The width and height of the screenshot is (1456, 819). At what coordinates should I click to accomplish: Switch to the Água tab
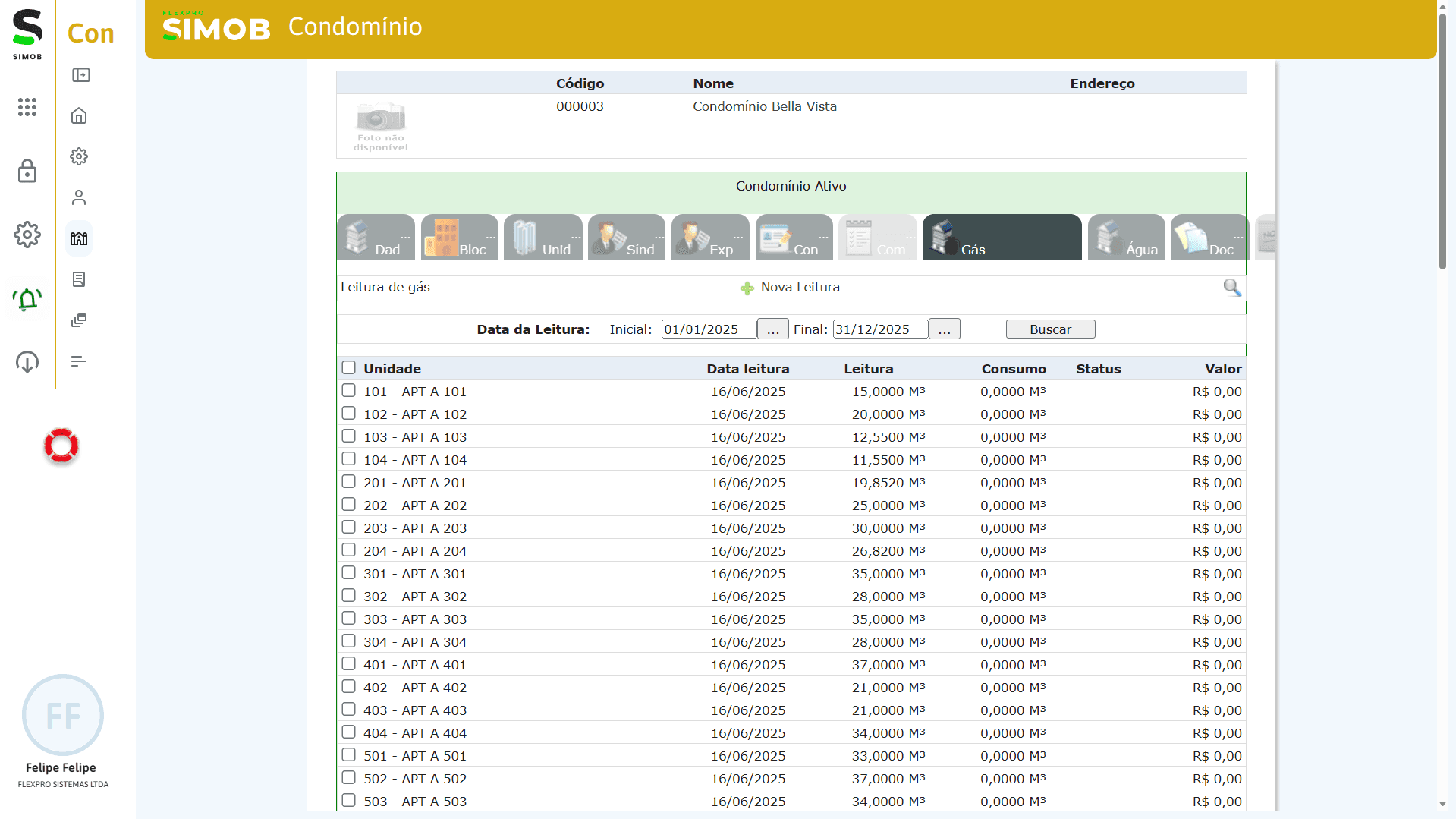pyautogui.click(x=1127, y=238)
